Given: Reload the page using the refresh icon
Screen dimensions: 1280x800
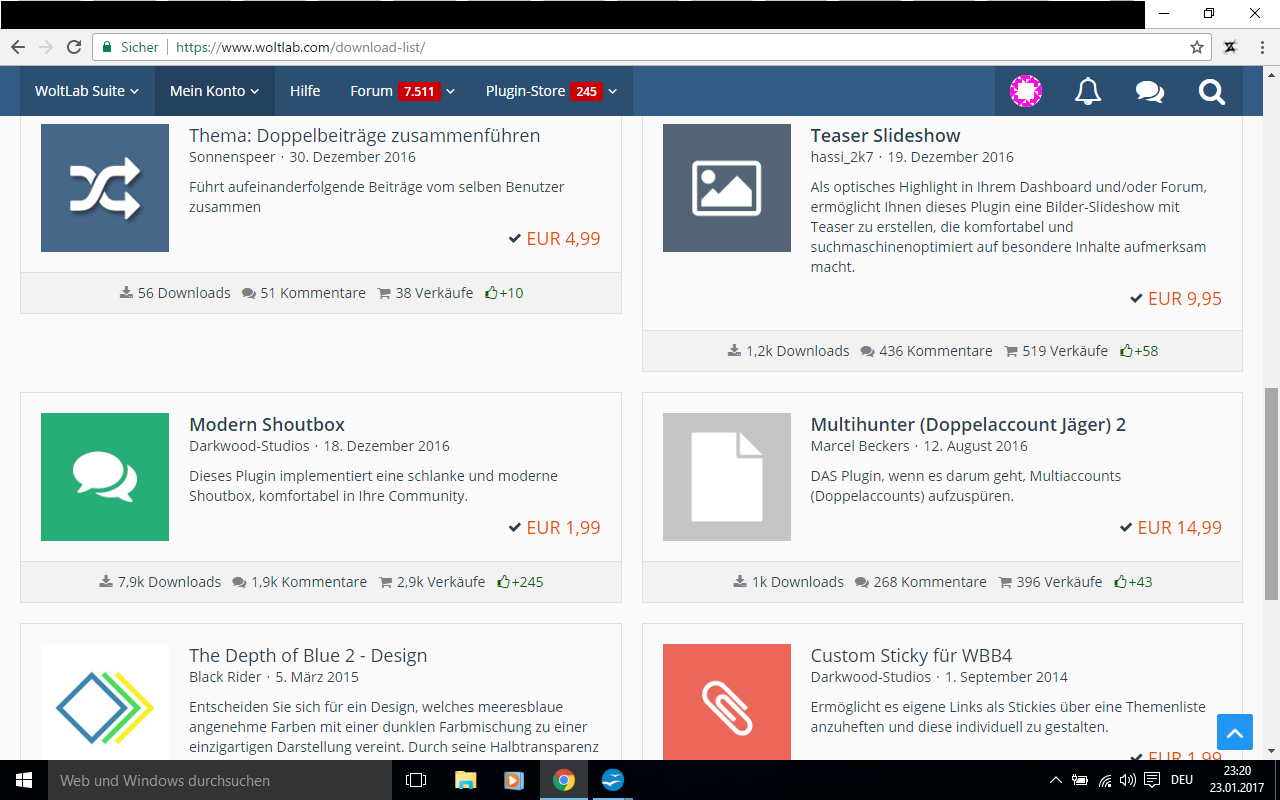Looking at the screenshot, I should pyautogui.click(x=74, y=47).
